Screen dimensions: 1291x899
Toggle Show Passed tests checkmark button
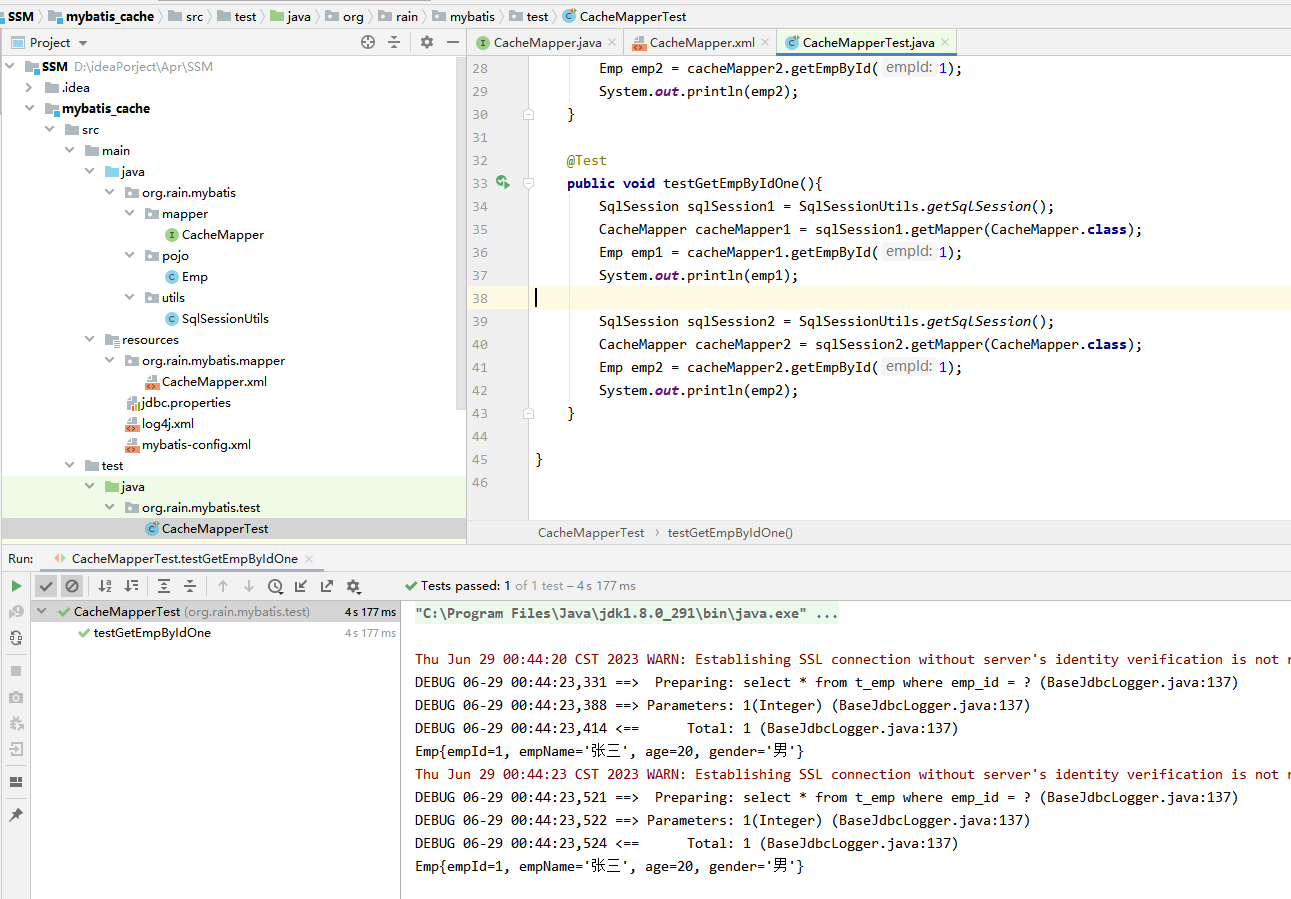point(46,586)
